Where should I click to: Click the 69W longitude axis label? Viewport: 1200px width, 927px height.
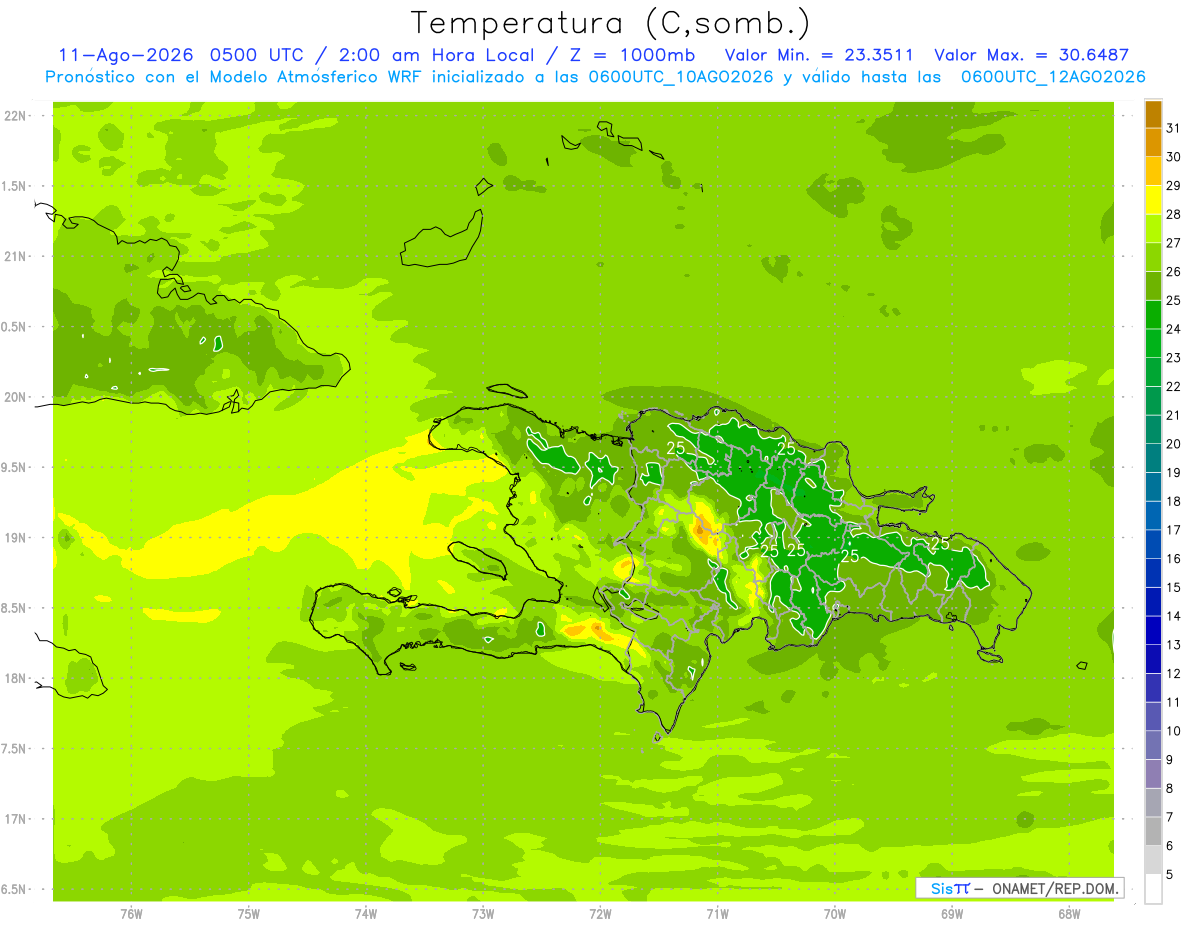952,914
